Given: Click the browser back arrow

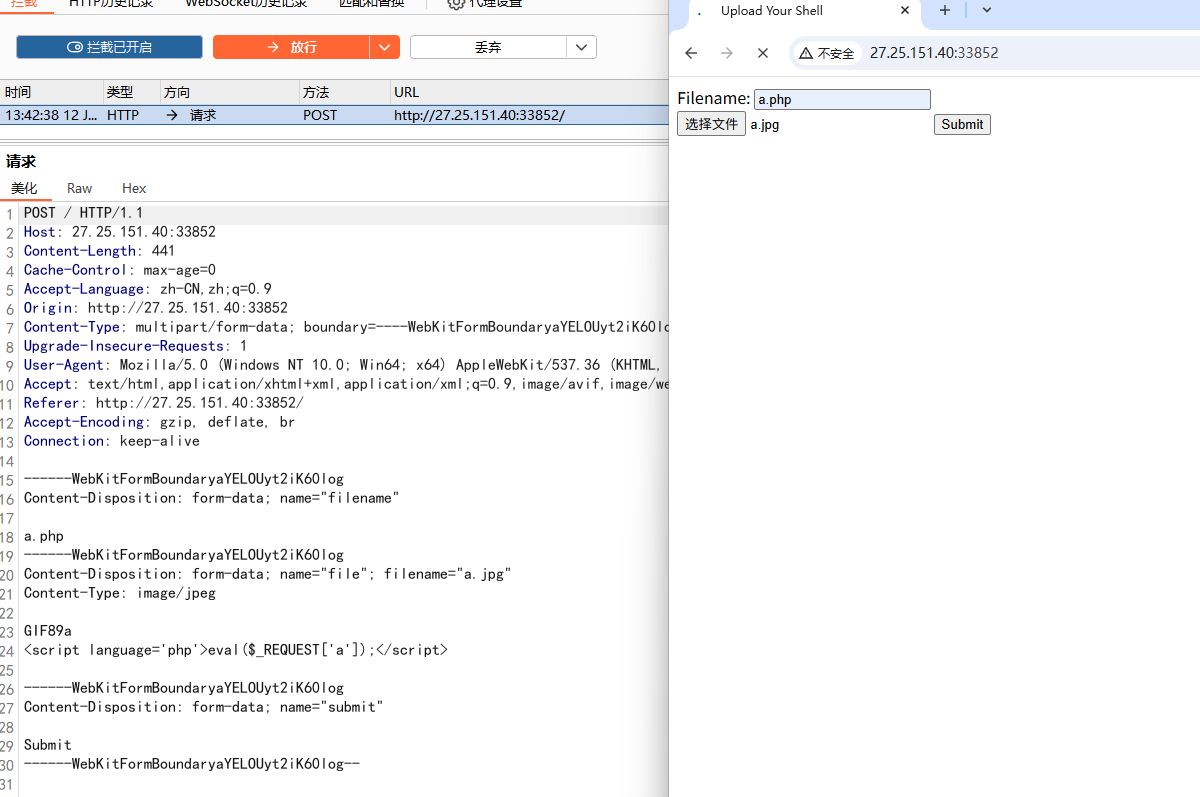Looking at the screenshot, I should [x=691, y=53].
